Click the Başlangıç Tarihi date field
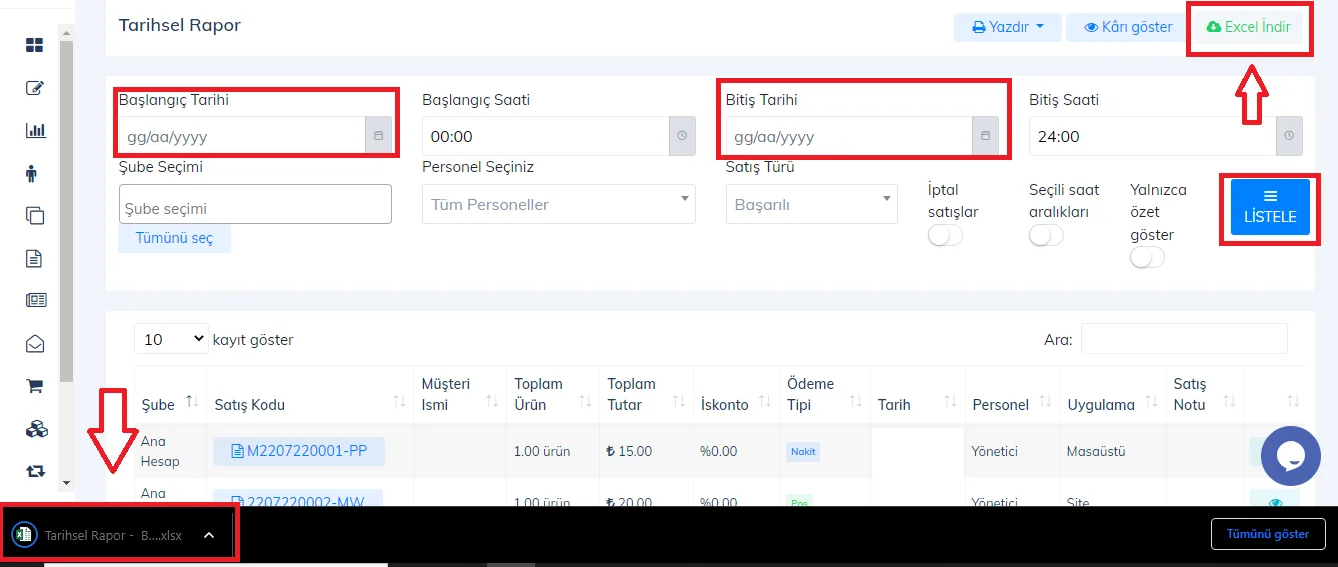Image resolution: width=1338 pixels, height=567 pixels. pos(242,135)
